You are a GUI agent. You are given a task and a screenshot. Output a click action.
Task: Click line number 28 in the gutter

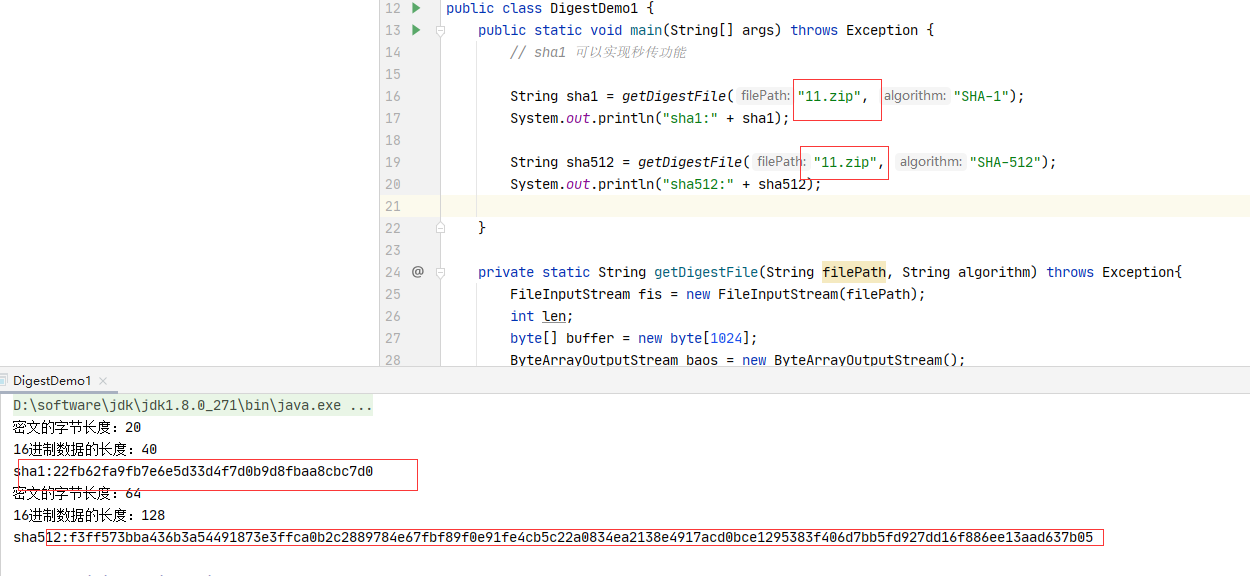click(392, 360)
